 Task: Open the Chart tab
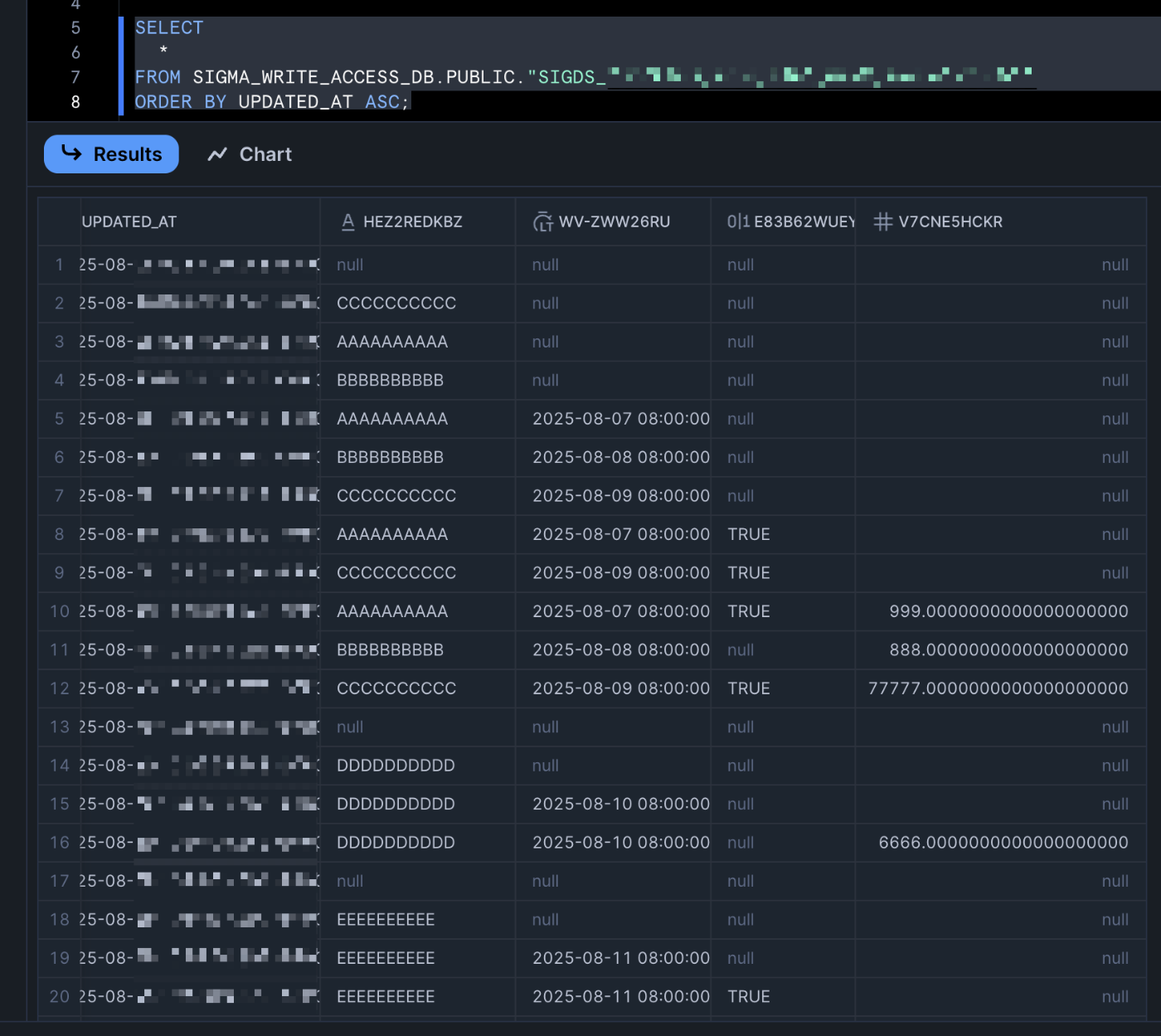click(250, 154)
